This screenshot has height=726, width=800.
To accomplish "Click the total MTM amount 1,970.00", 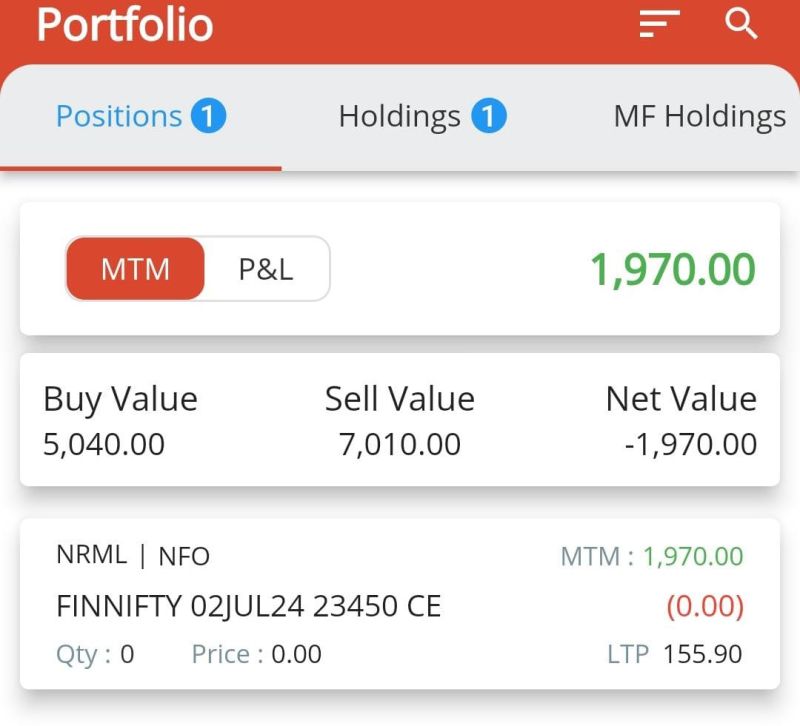I will tap(672, 269).
